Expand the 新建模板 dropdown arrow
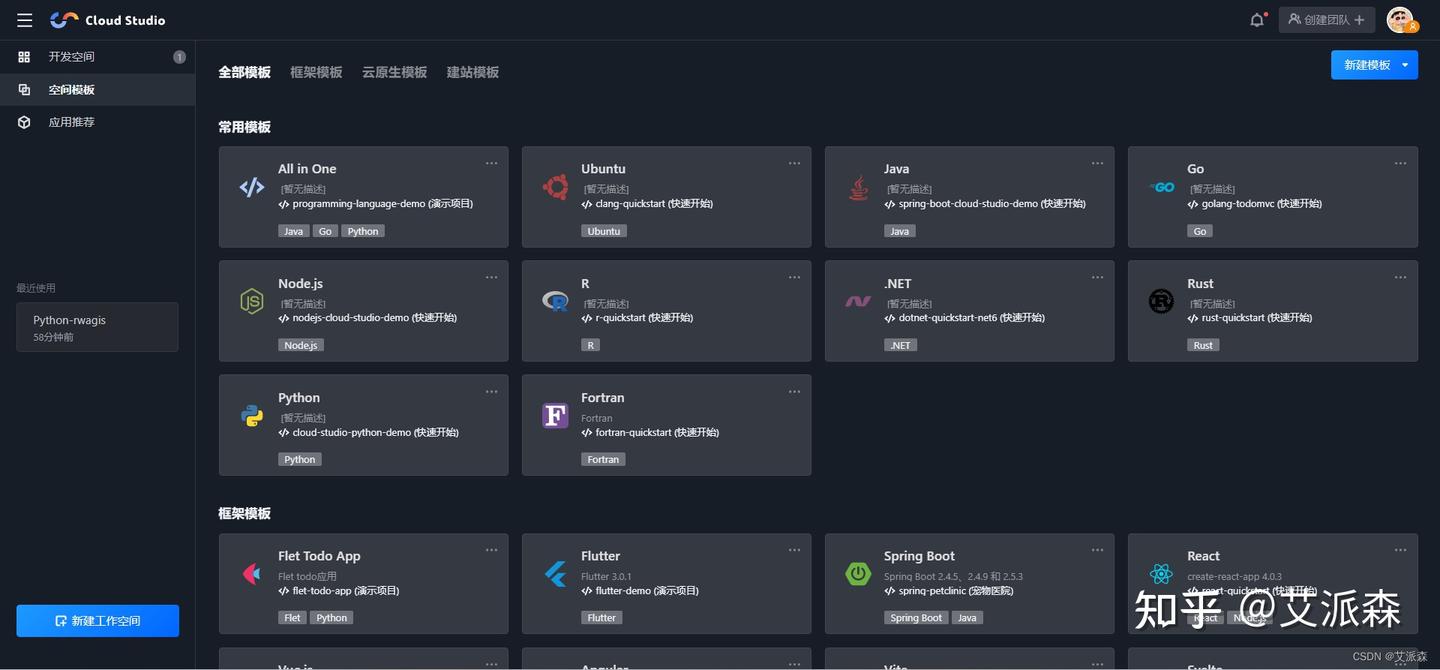 coord(1405,65)
